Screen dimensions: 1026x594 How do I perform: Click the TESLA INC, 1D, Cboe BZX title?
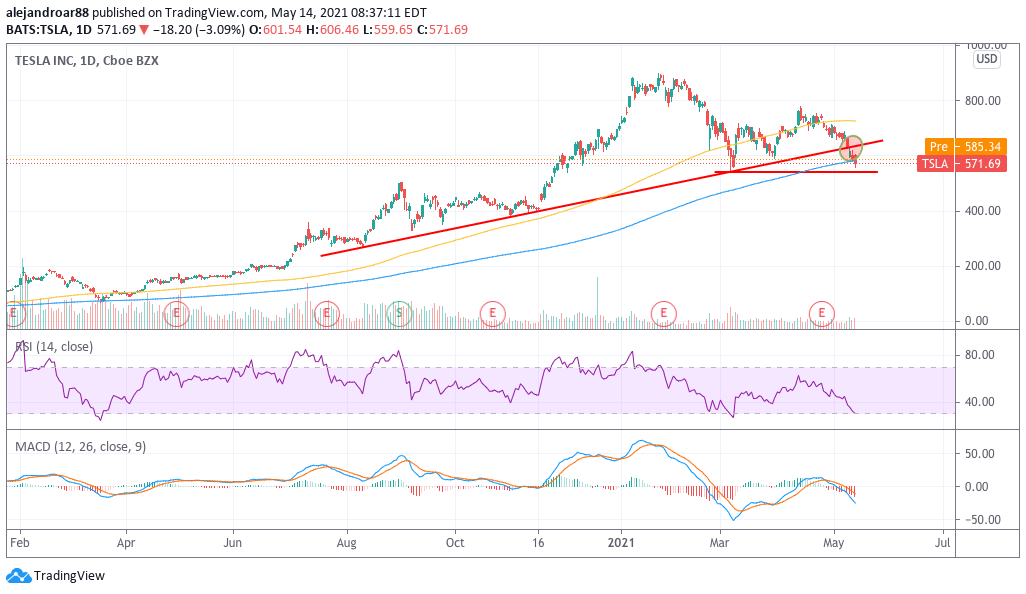[x=87, y=60]
